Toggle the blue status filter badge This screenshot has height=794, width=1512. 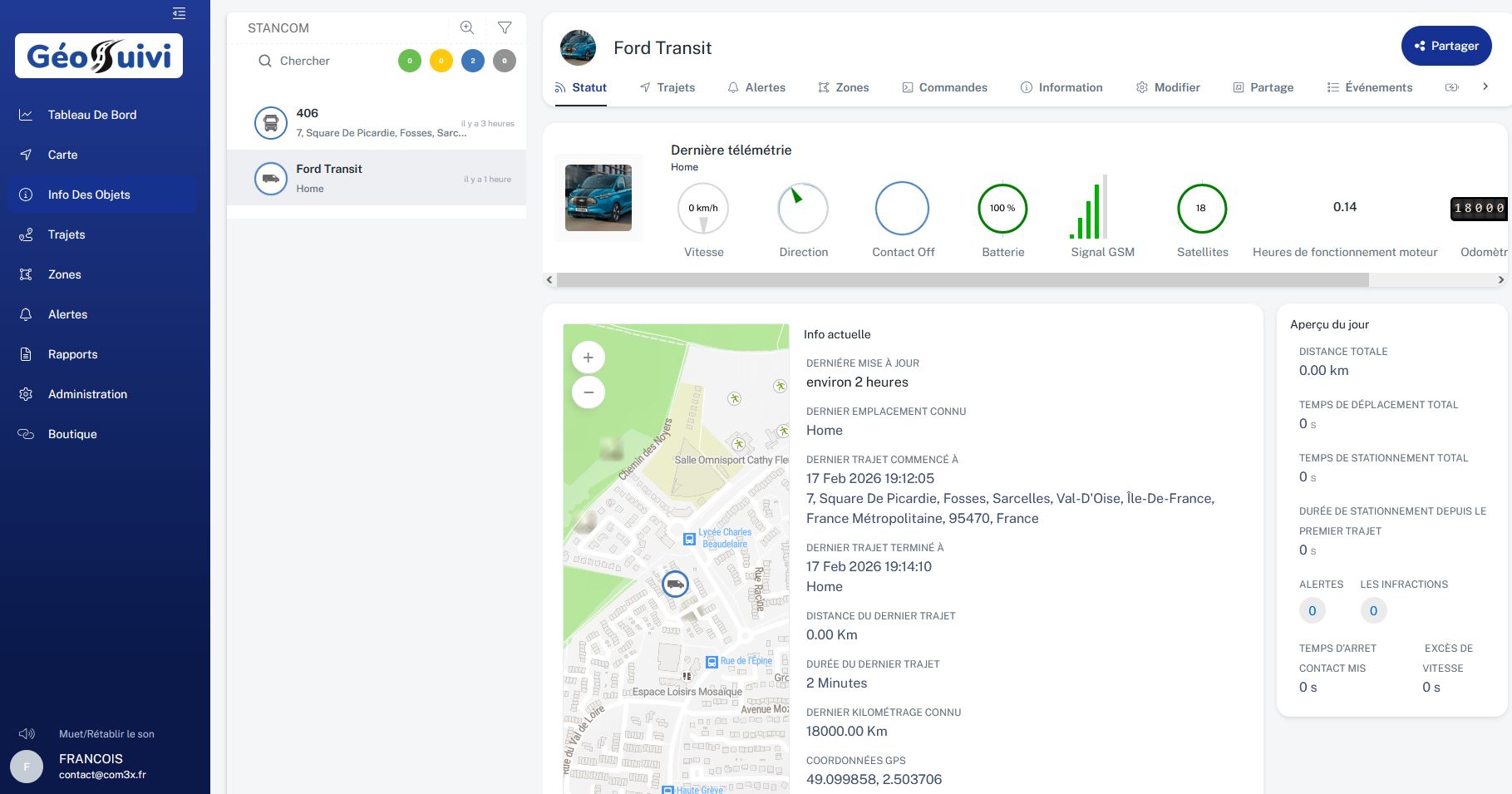pos(473,61)
